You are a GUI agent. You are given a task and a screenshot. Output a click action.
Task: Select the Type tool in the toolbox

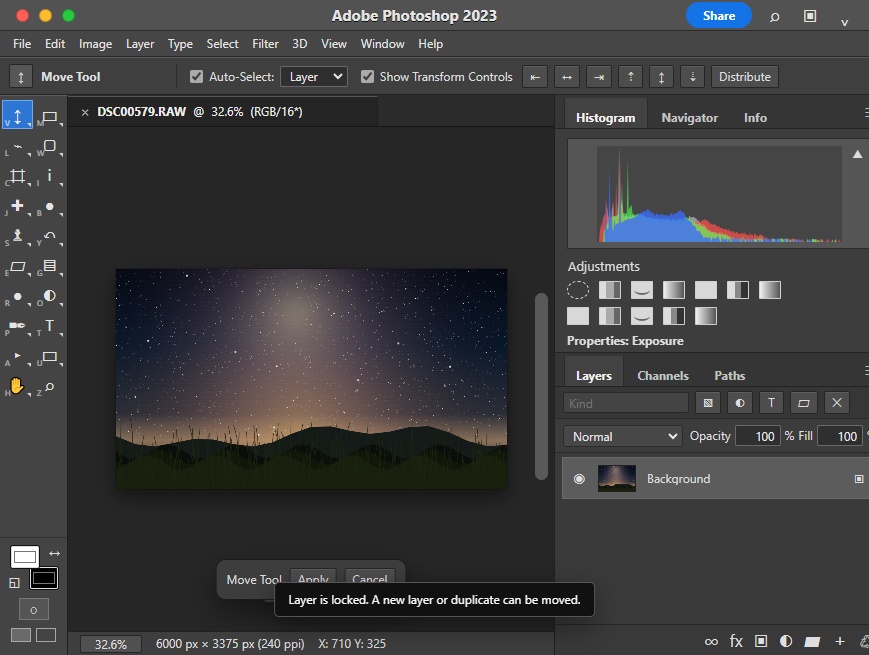(49, 325)
